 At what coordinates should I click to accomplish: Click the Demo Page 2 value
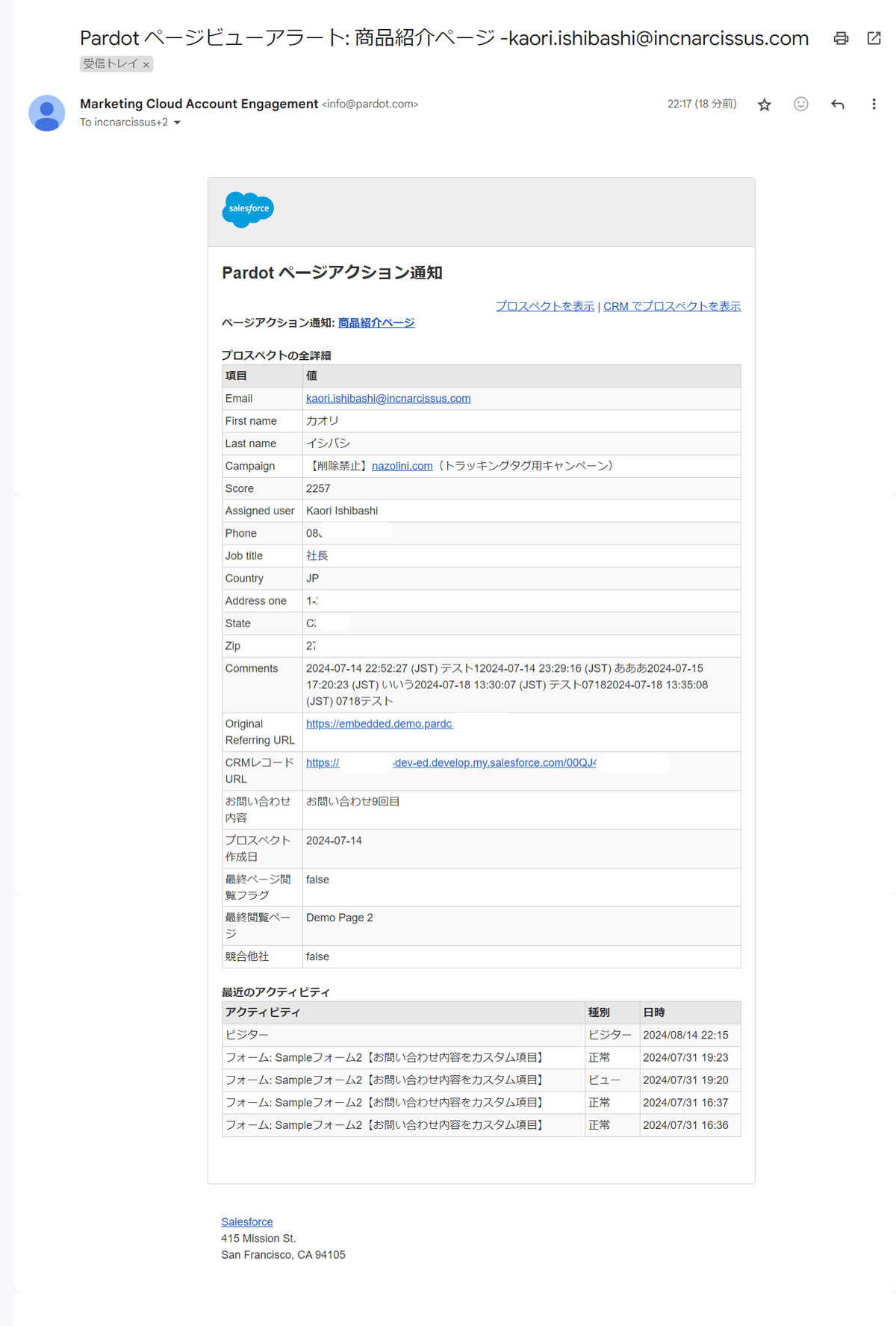pyautogui.click(x=340, y=918)
